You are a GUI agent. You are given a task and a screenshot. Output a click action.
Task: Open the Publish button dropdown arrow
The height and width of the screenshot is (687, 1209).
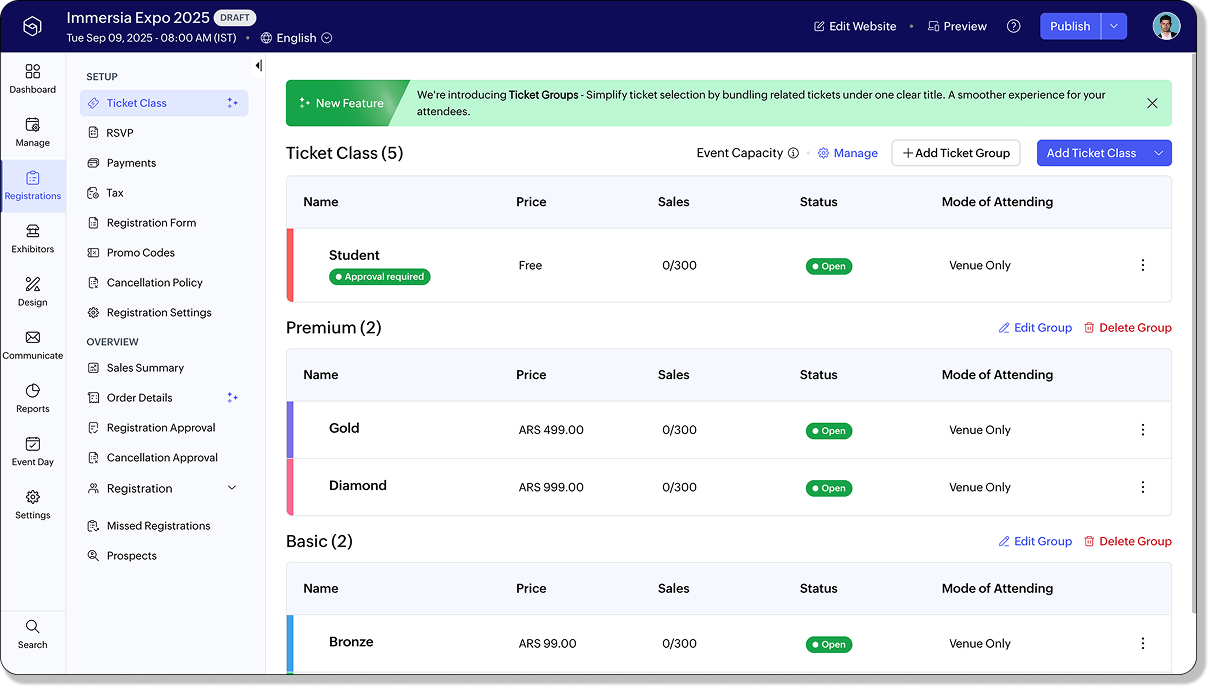(1114, 26)
